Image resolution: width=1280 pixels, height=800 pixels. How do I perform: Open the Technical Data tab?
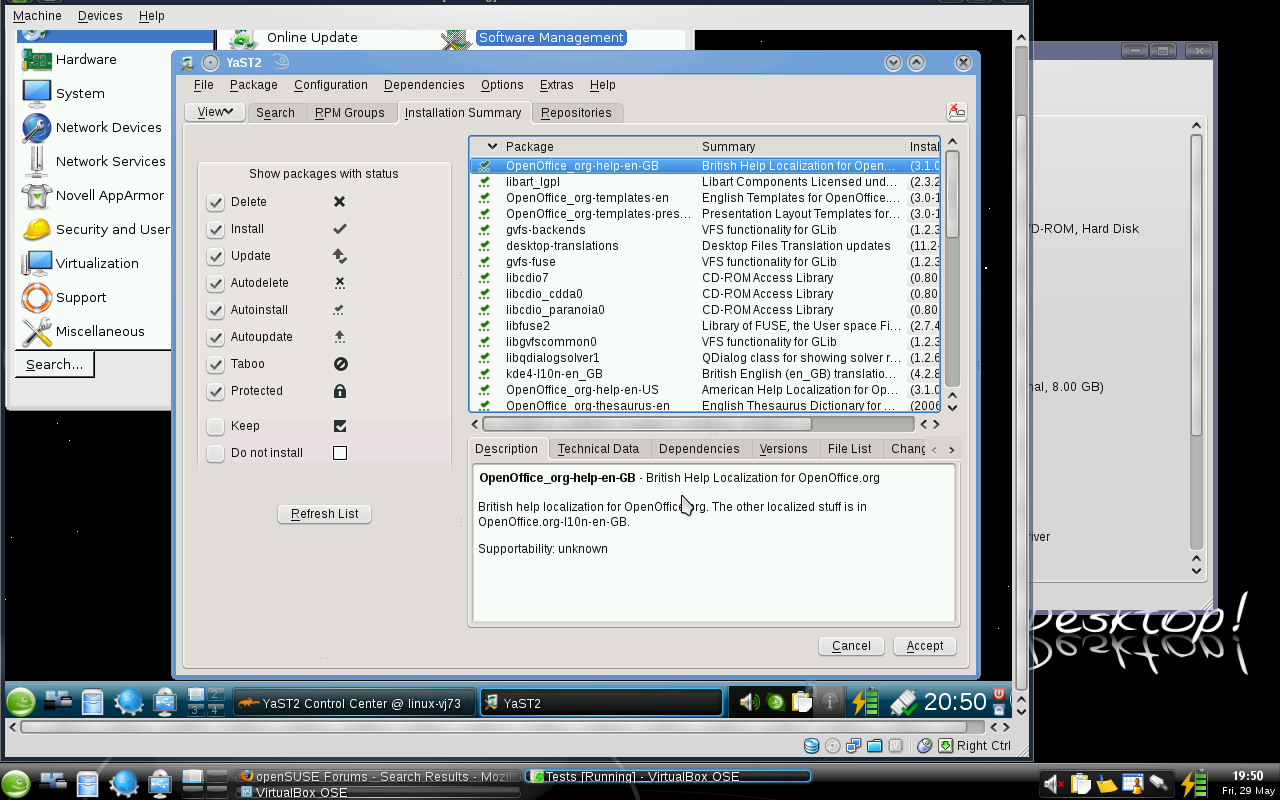click(x=598, y=449)
